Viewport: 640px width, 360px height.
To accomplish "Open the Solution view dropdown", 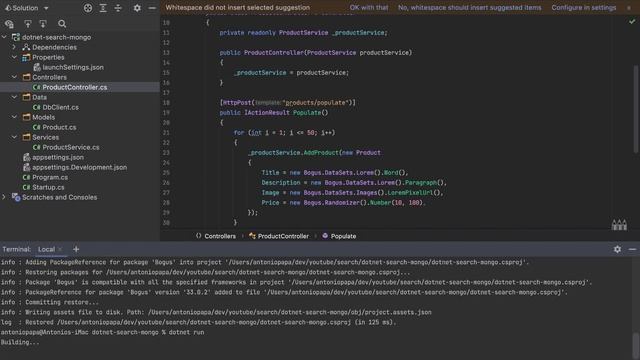I will point(27,8).
